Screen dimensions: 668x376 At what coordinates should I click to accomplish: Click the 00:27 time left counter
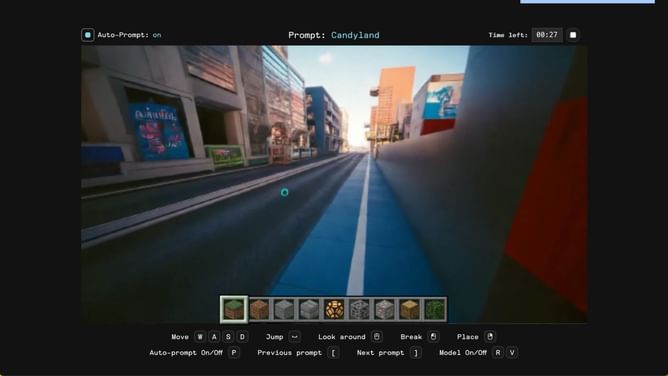click(547, 35)
